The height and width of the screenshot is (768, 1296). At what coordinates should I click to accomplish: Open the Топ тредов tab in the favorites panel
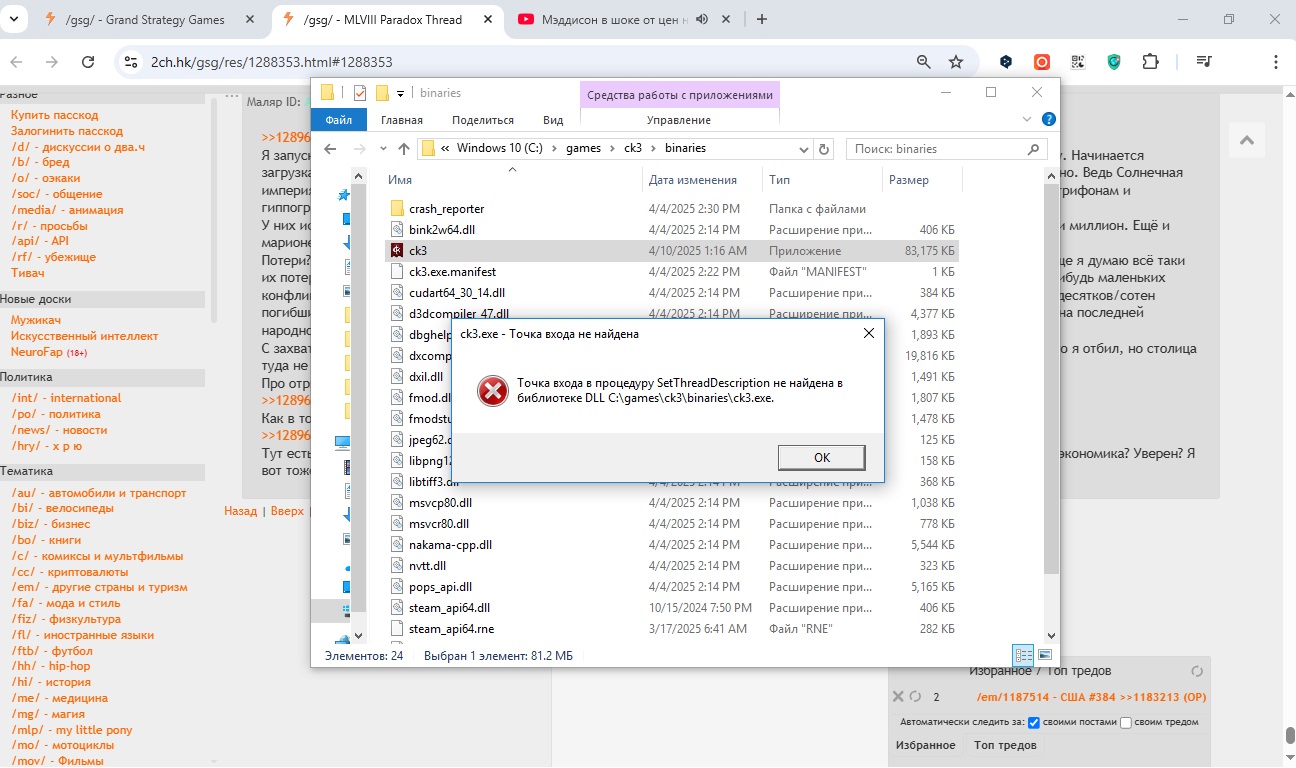point(1005,745)
